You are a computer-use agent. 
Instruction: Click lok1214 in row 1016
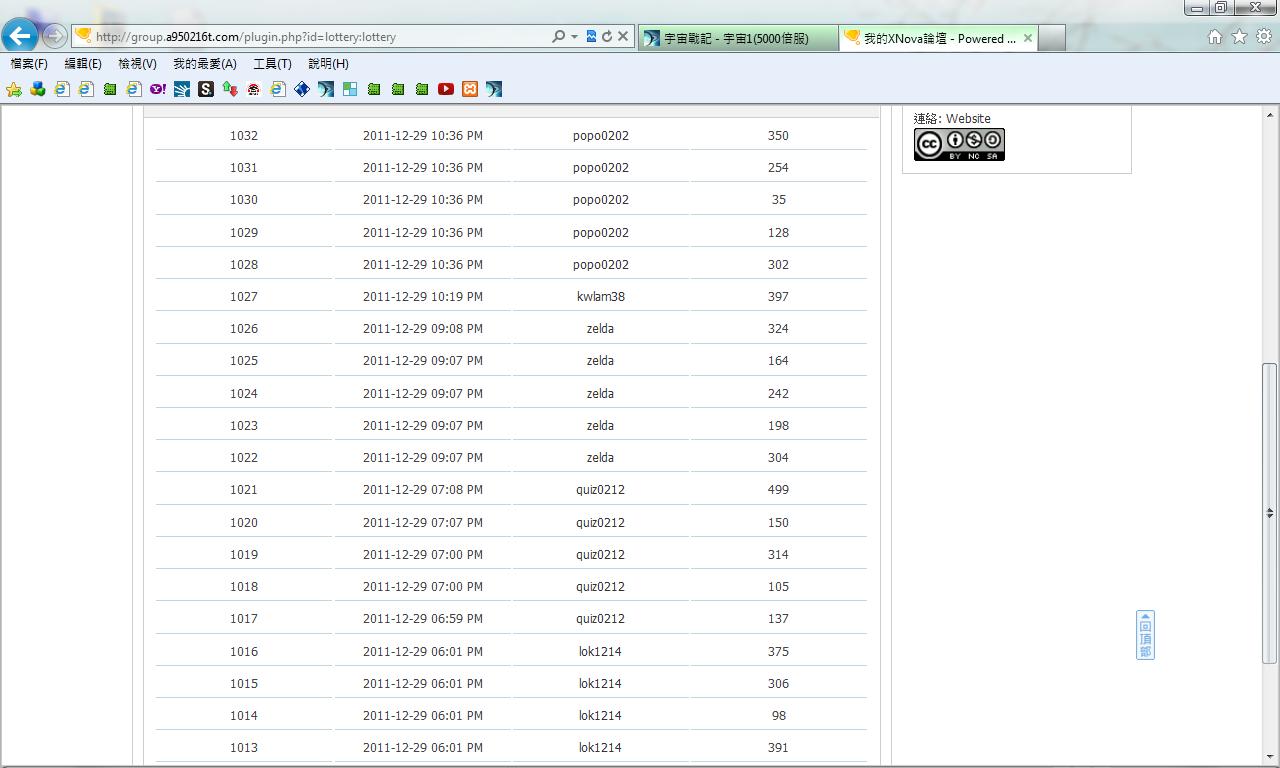(600, 651)
